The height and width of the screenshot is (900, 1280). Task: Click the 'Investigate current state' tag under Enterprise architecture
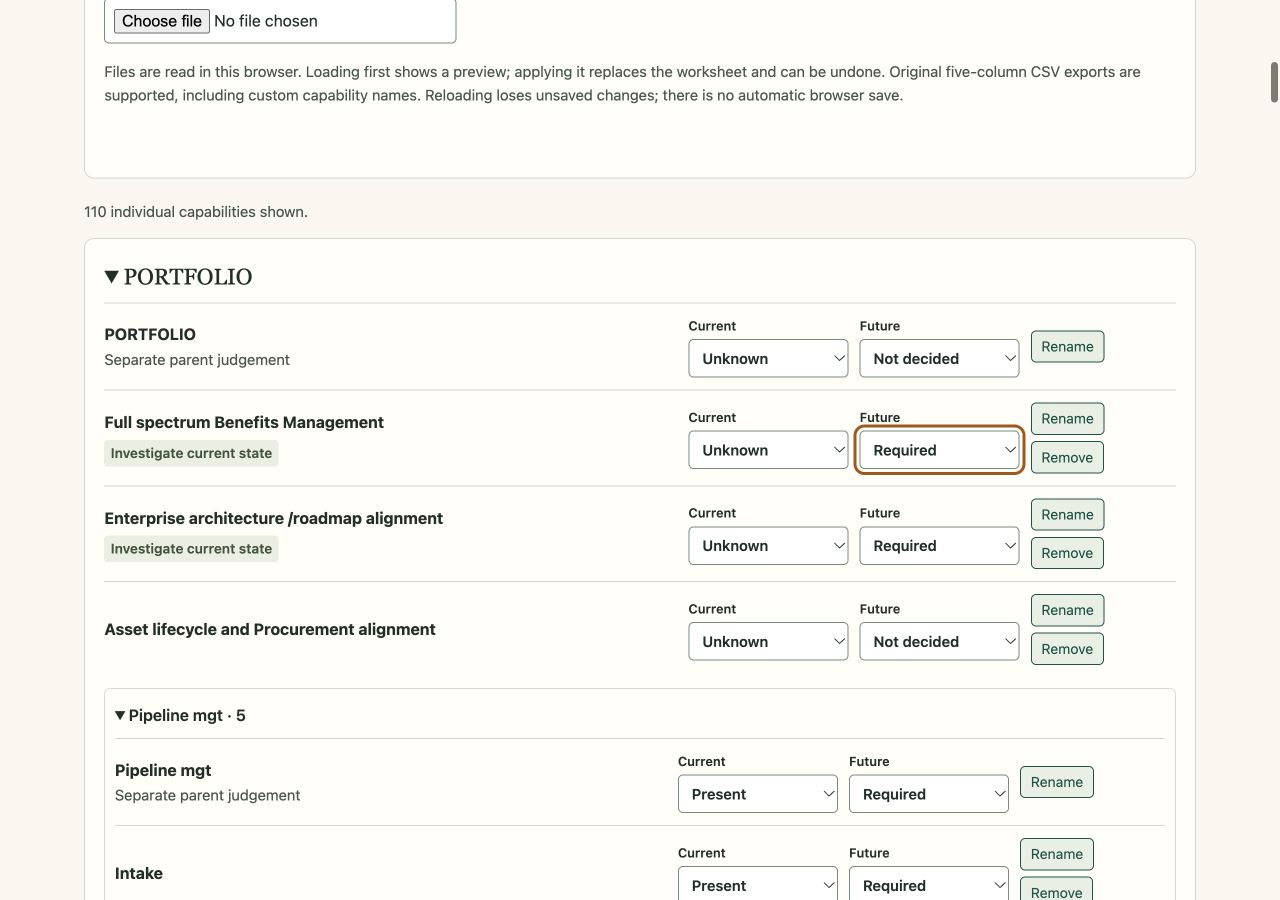point(191,549)
